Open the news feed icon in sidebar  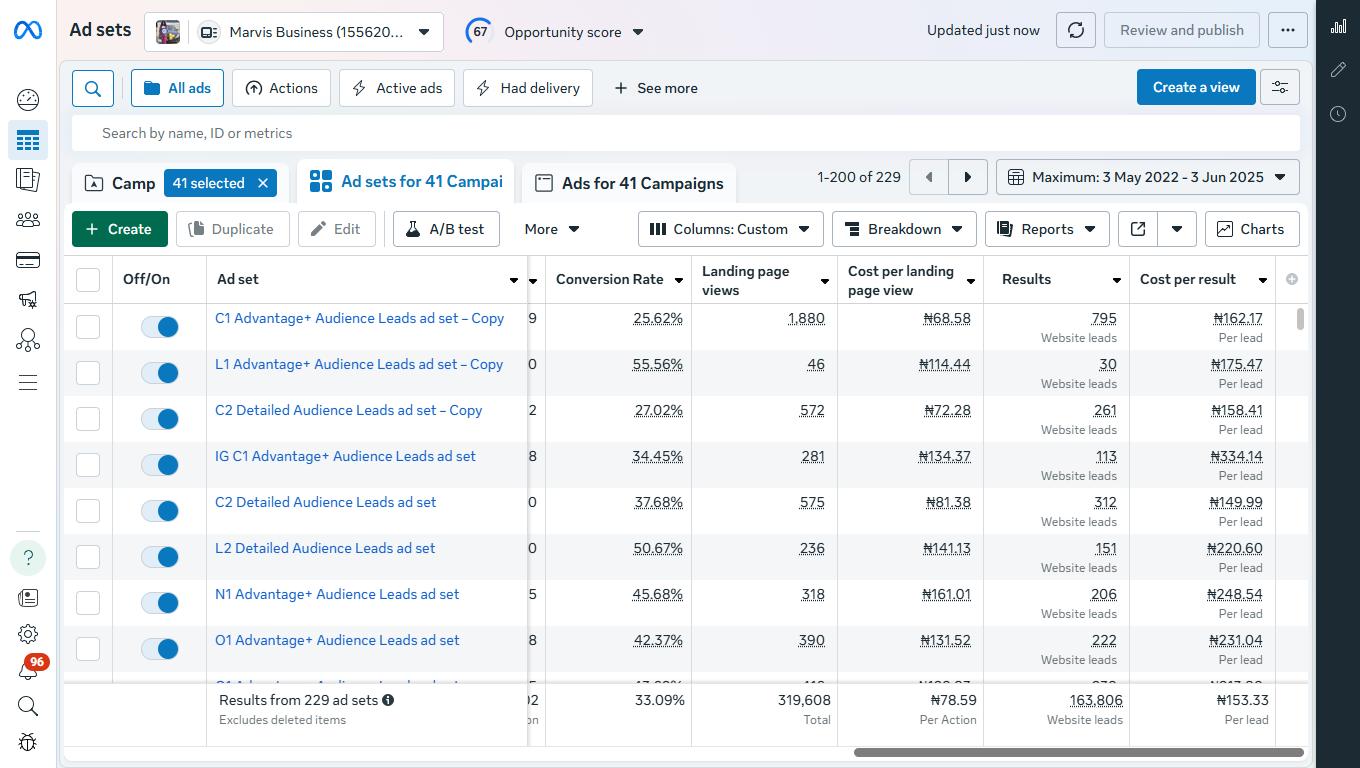[x=28, y=598]
